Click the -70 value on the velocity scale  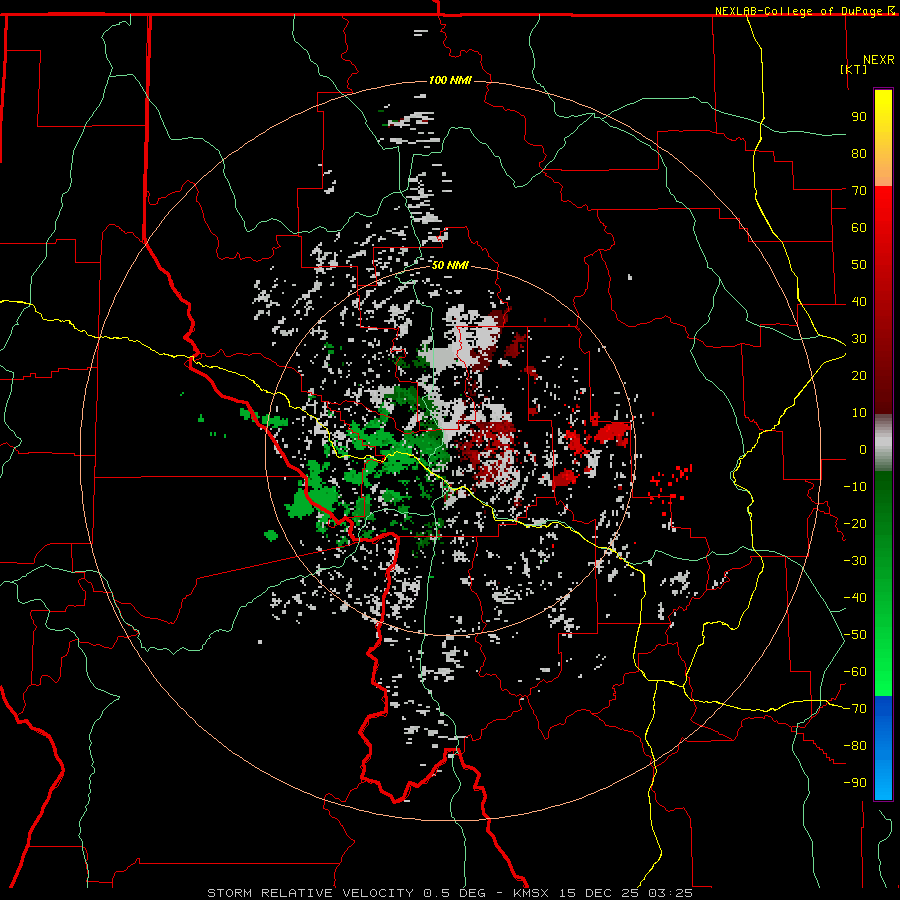point(855,709)
